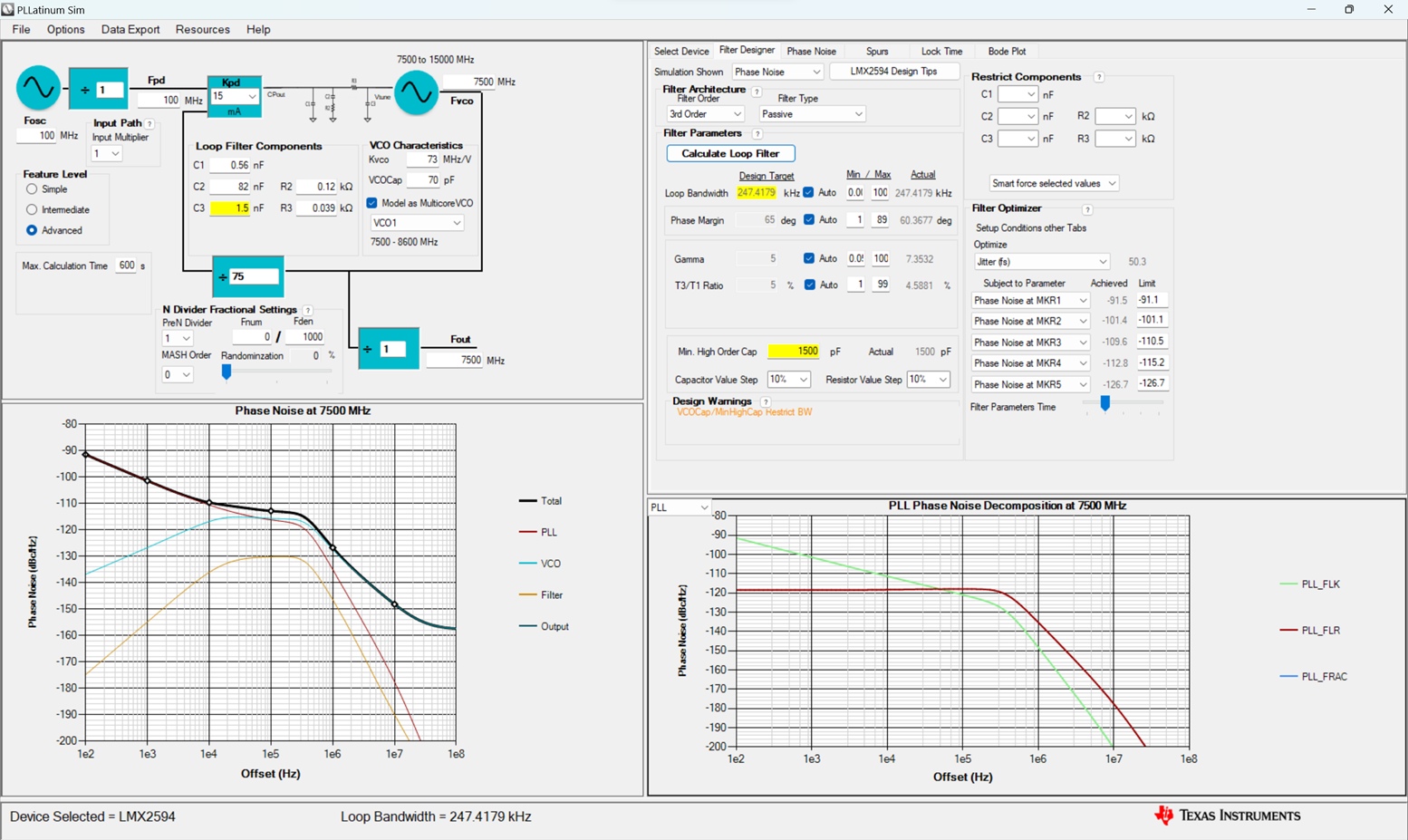This screenshot has height=840, width=1408.
Task: Click help icon beside Filter Optimizer
Action: [x=1087, y=209]
